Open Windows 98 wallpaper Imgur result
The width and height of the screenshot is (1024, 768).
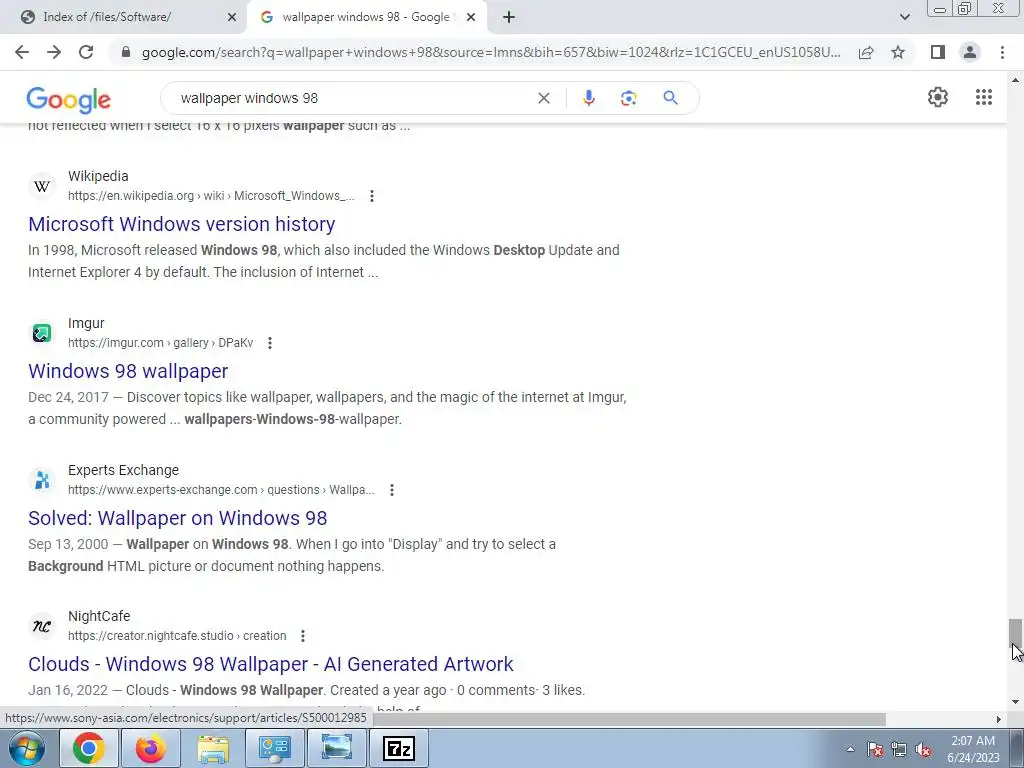point(128,371)
